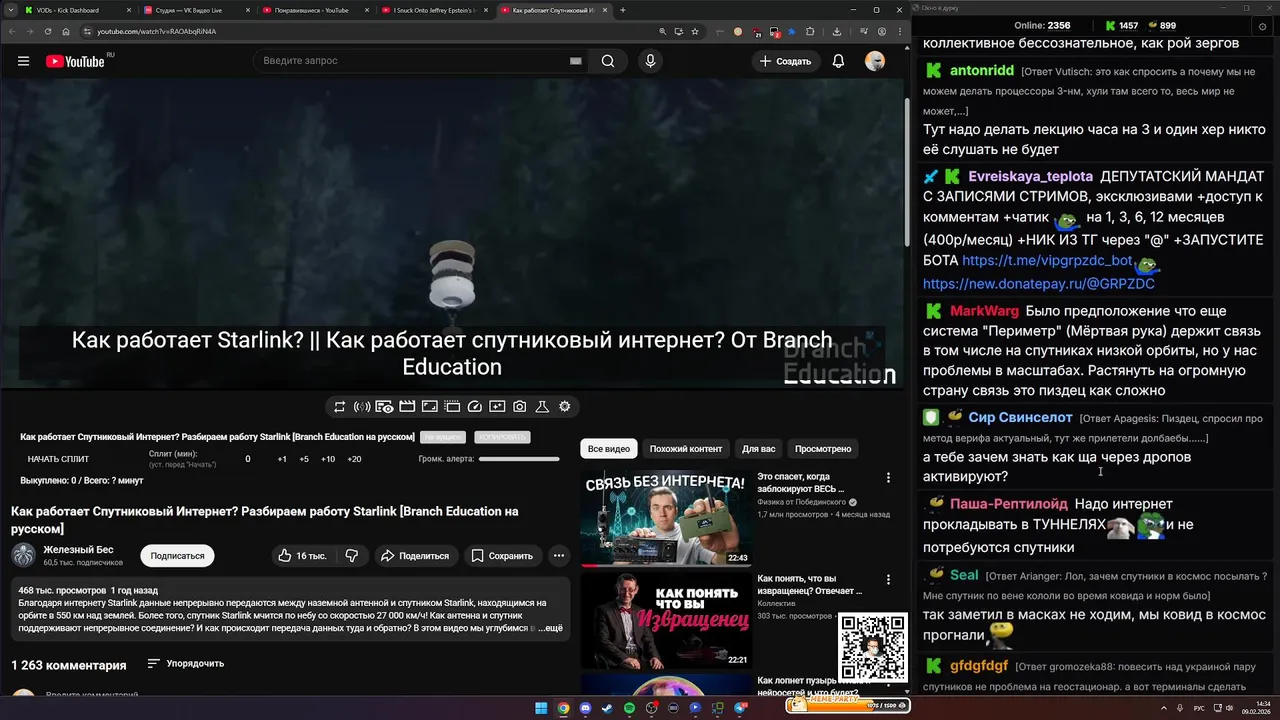The image size is (1280, 720).
Task: Open the new.donatepay.ru/@GRPZDC chat link
Action: point(1038,284)
